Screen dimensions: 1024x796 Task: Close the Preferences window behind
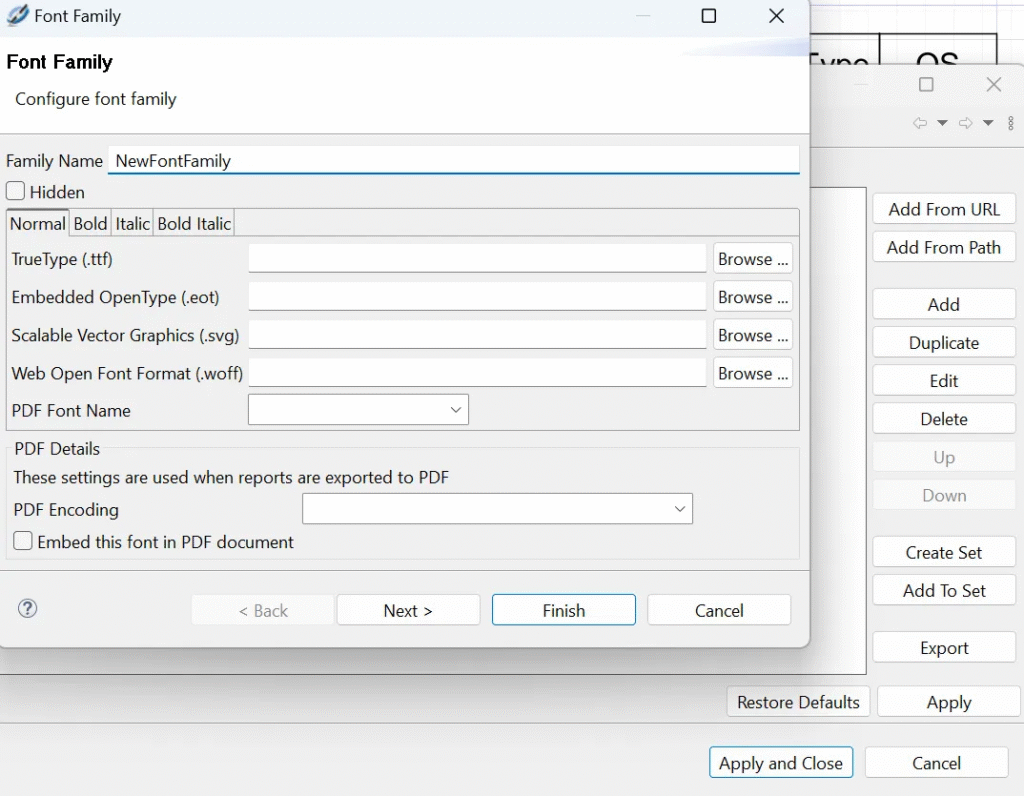993,84
